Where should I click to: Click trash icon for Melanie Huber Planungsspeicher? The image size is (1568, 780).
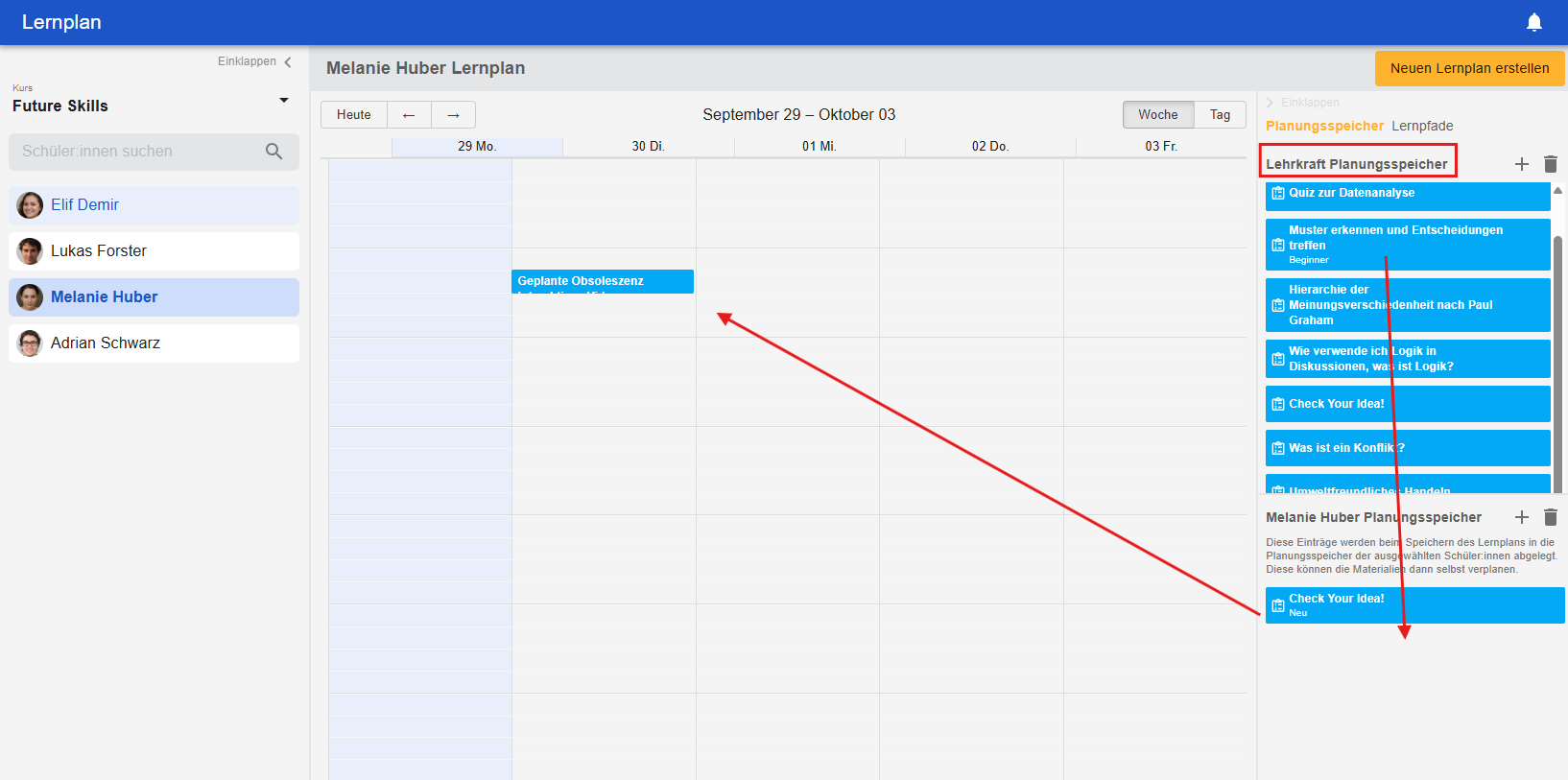pyautogui.click(x=1550, y=517)
